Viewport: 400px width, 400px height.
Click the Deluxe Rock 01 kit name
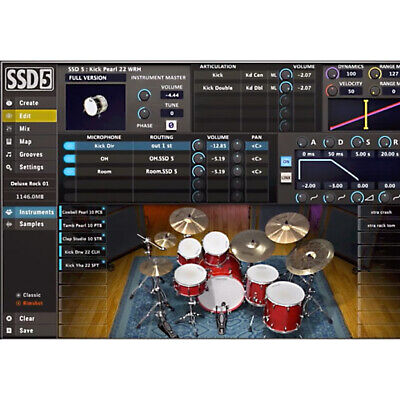point(29,184)
